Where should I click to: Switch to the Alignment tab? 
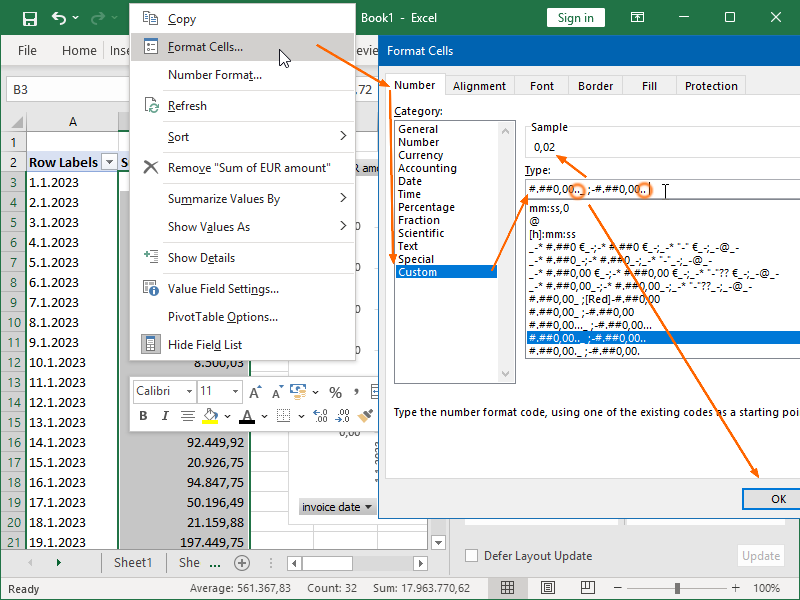tap(479, 85)
